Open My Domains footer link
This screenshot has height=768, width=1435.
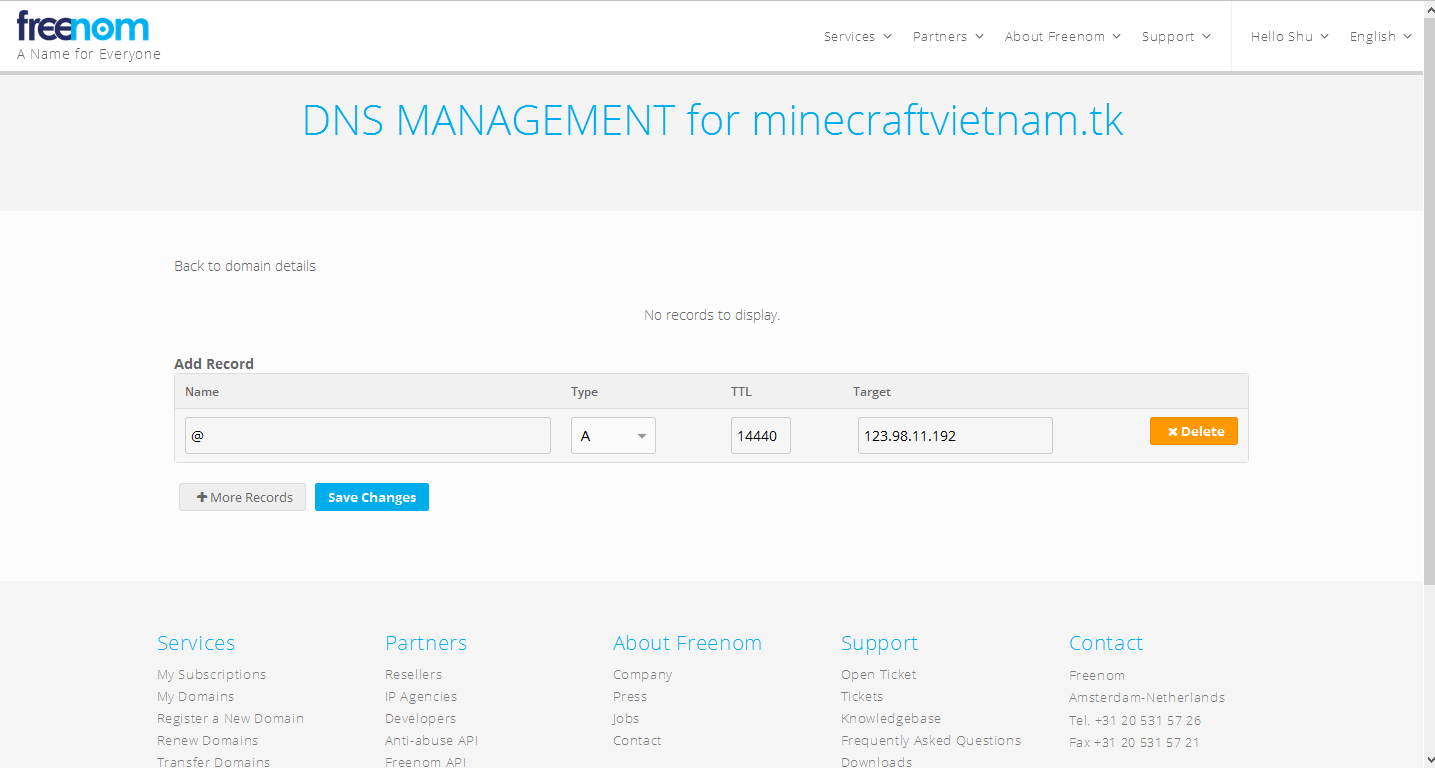tap(196, 697)
